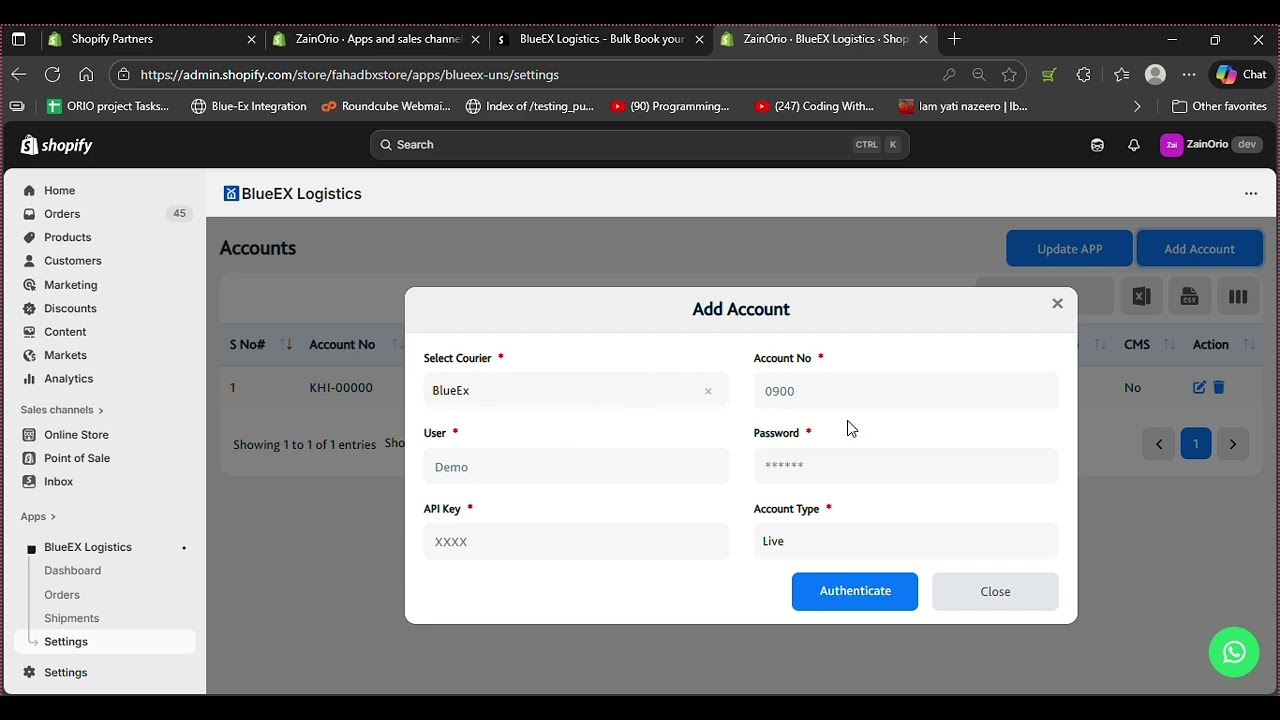Click the Add Account button
Viewport: 1280px width, 720px height.
(1199, 249)
